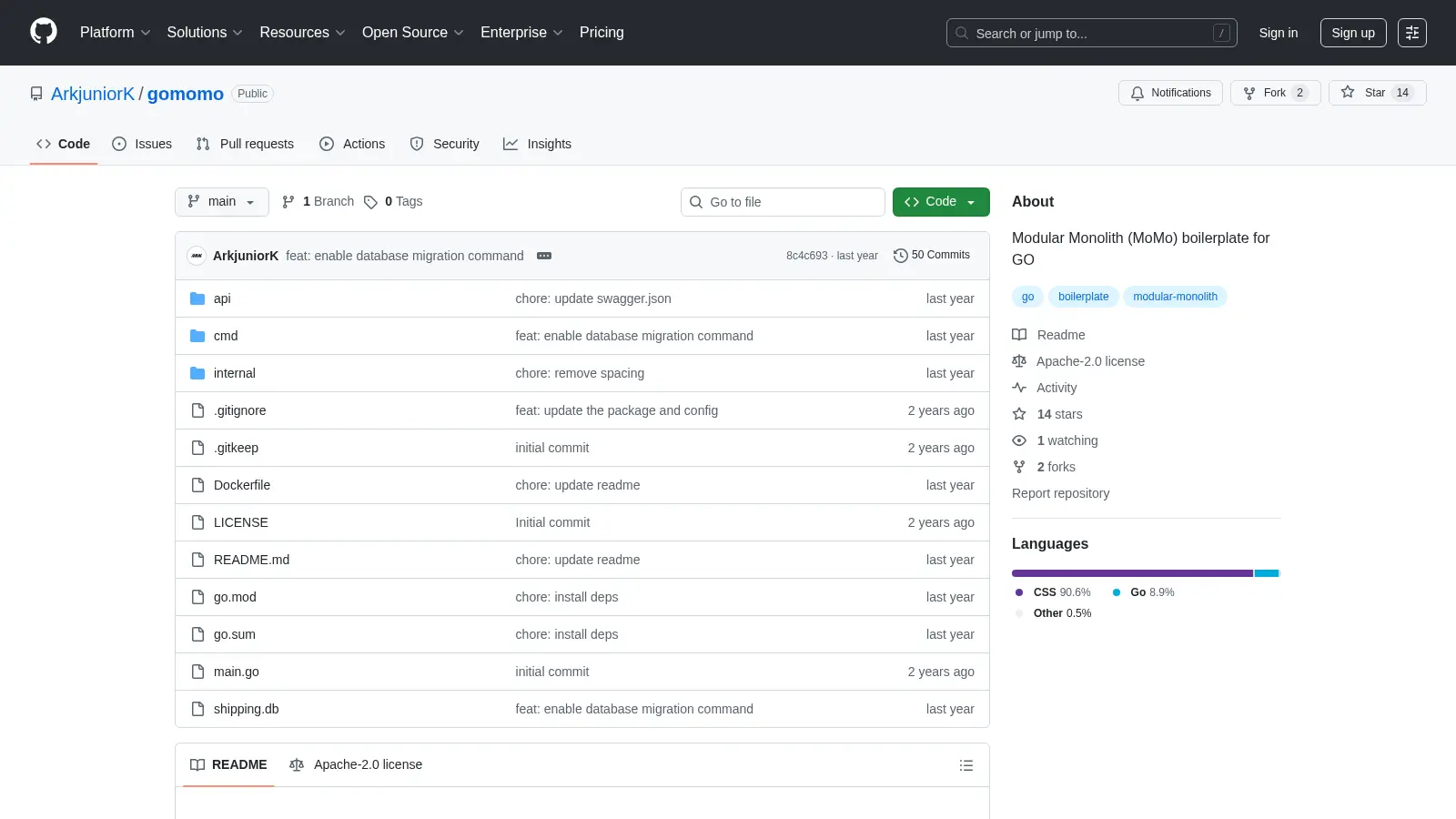The width and height of the screenshot is (1456, 819).
Task: Open the ArkjuniorK owner link
Action: click(x=93, y=94)
